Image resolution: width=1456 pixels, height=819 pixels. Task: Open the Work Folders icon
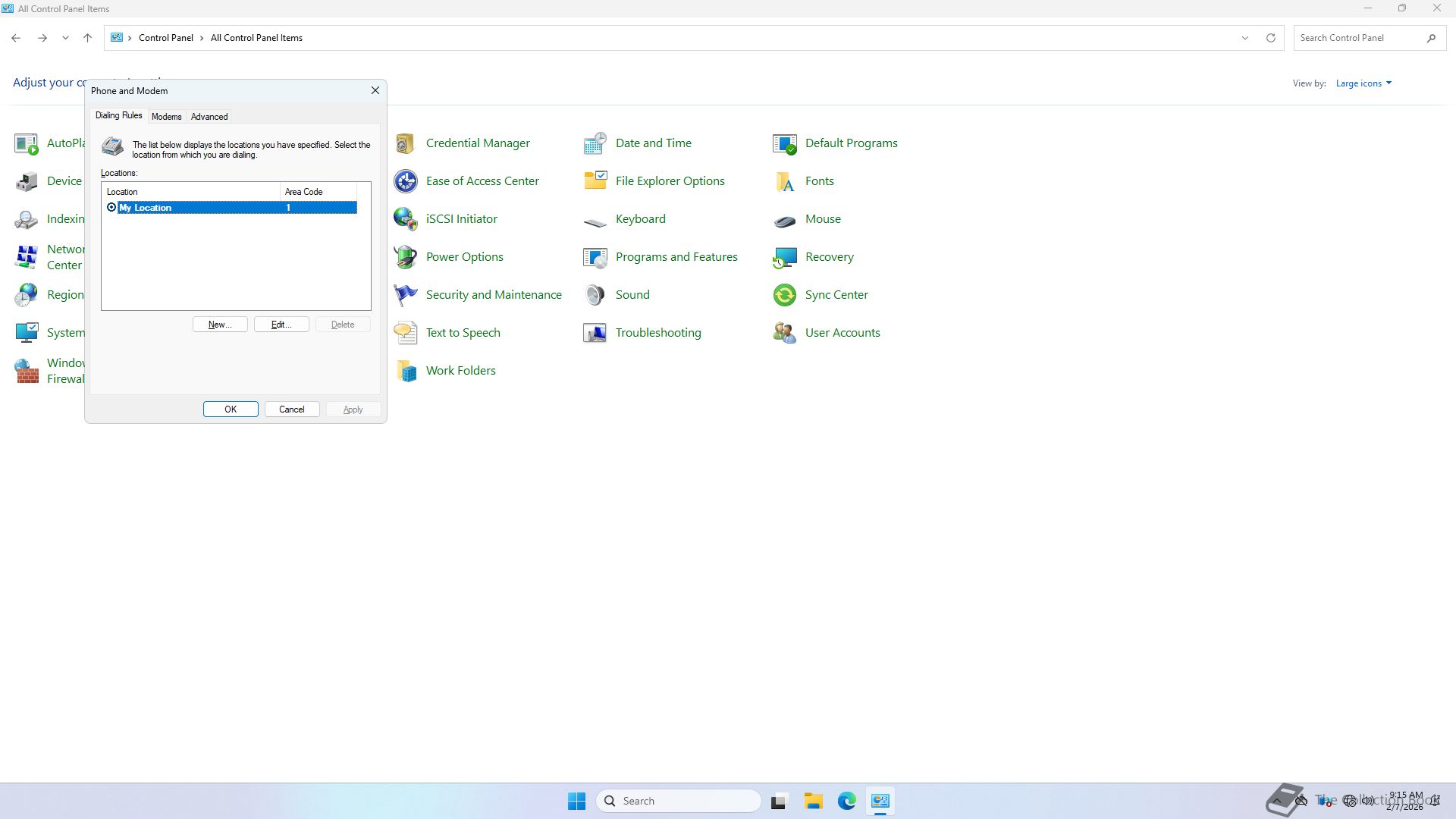coord(406,371)
